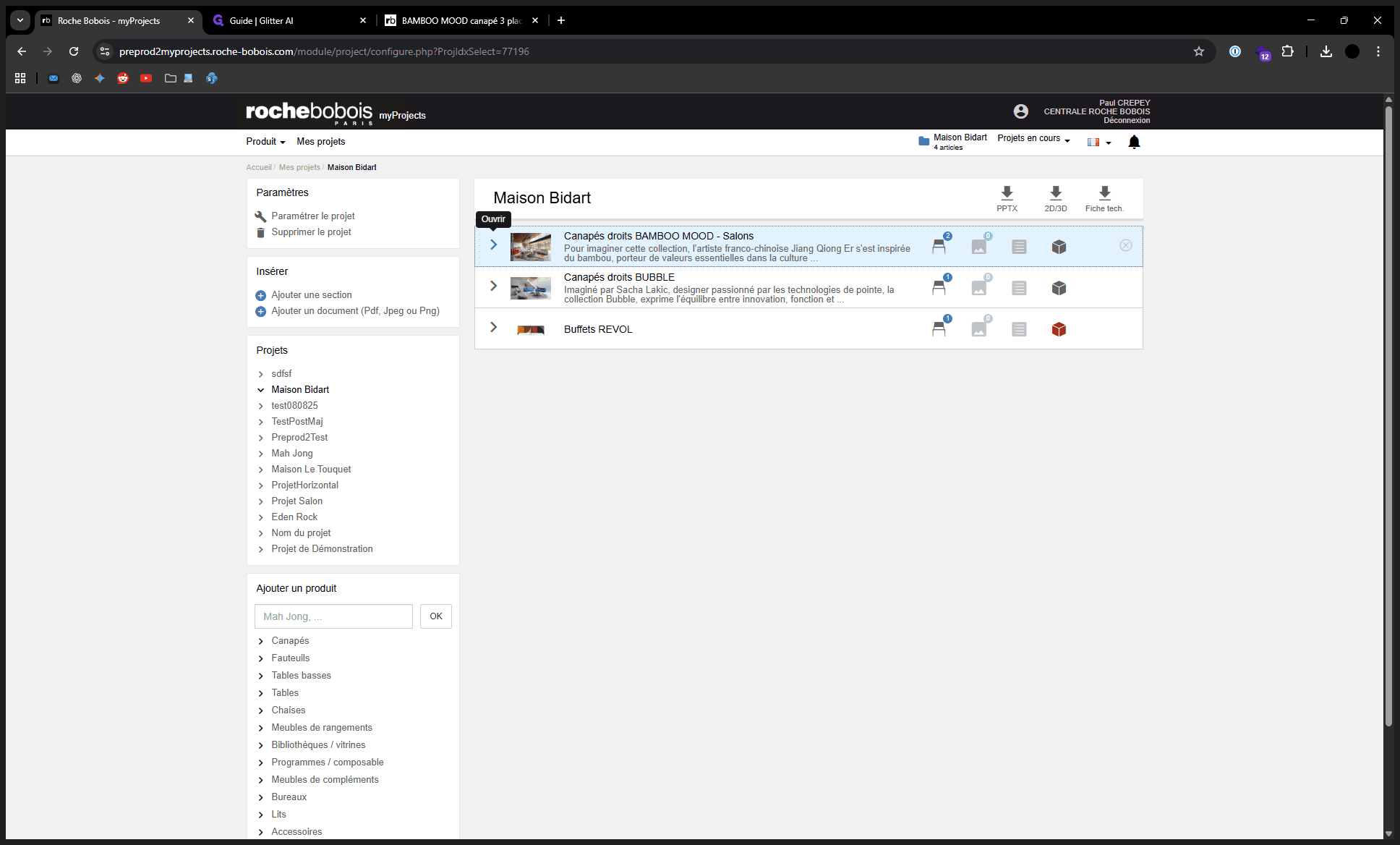The height and width of the screenshot is (845, 1400).
Task: Open the browser extensions puzzle icon
Action: tap(1287, 51)
